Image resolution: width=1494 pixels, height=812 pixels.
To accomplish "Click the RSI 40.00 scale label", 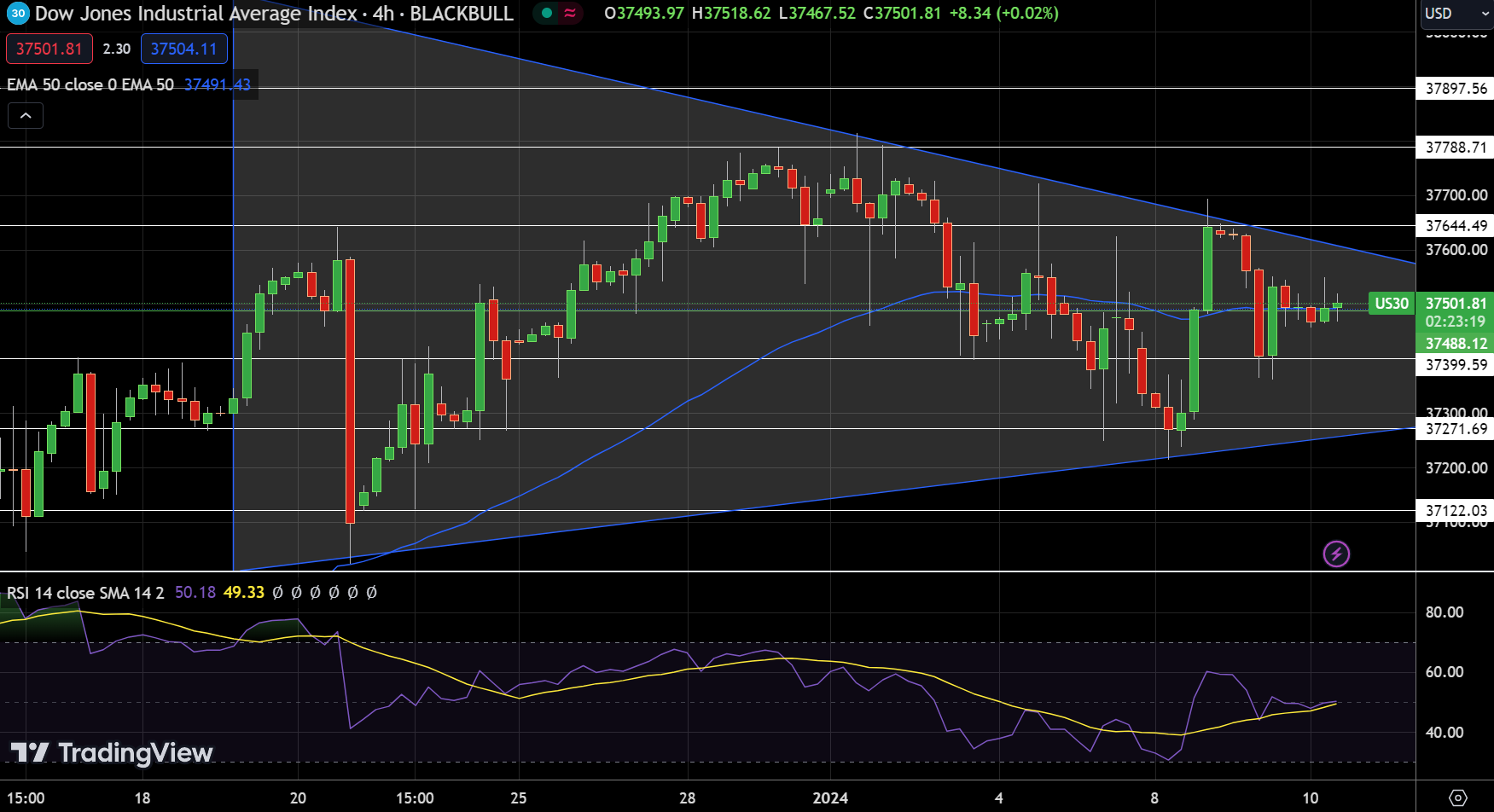I will click(1445, 733).
